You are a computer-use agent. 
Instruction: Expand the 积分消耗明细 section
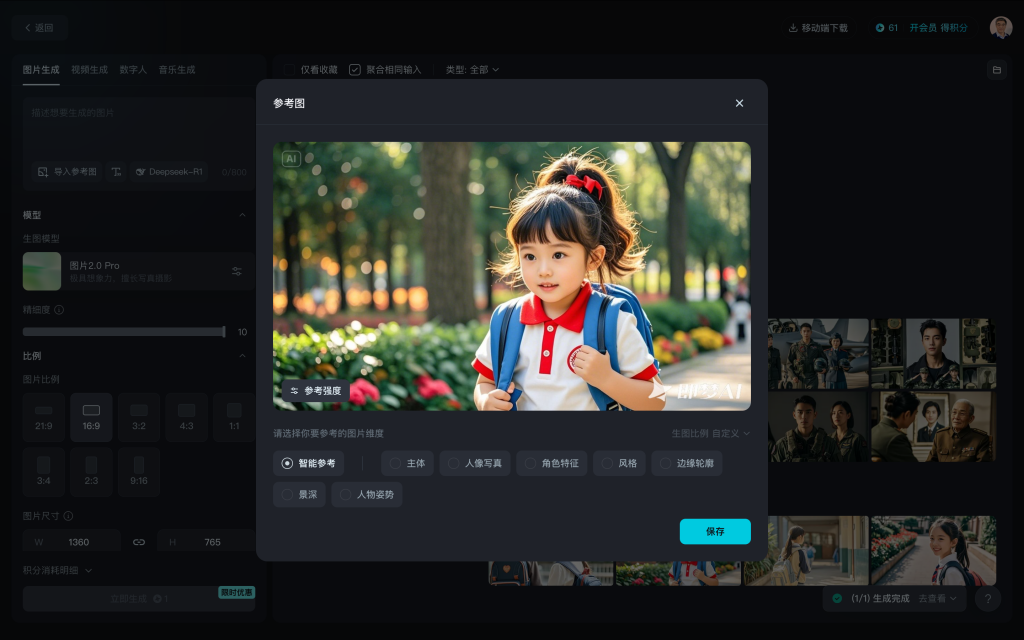pyautogui.click(x=57, y=570)
